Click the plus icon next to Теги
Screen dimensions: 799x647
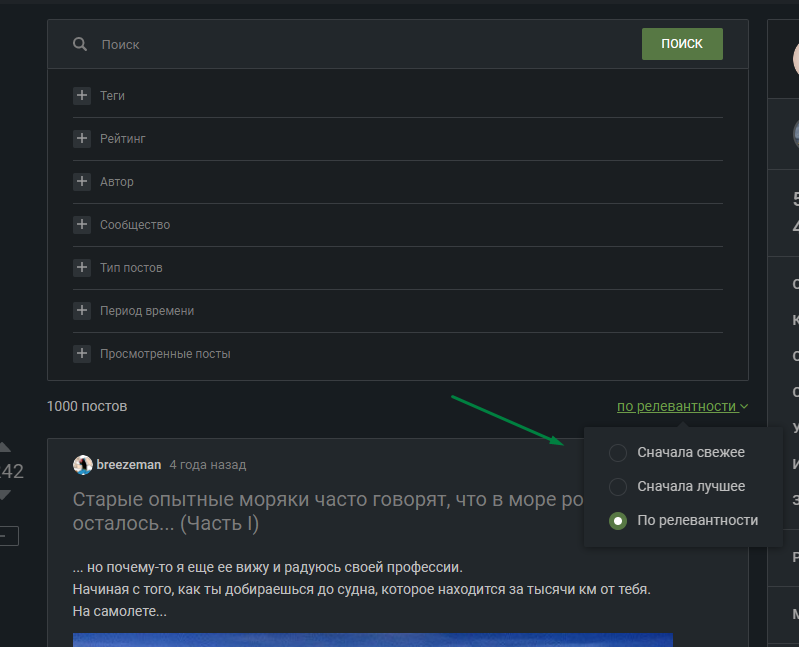tap(82, 96)
